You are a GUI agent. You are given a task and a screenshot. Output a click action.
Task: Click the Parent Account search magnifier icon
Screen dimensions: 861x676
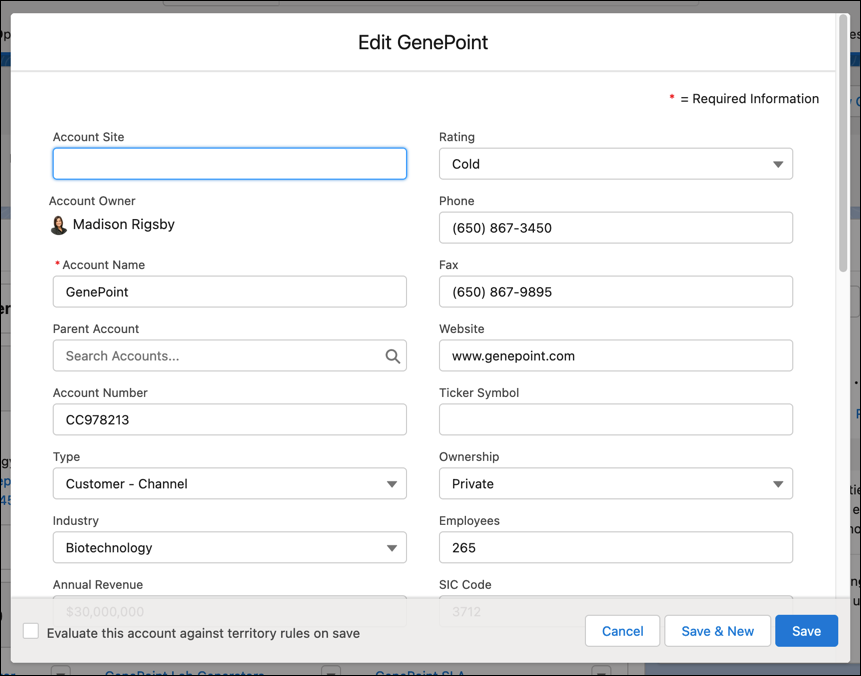[x=392, y=356]
